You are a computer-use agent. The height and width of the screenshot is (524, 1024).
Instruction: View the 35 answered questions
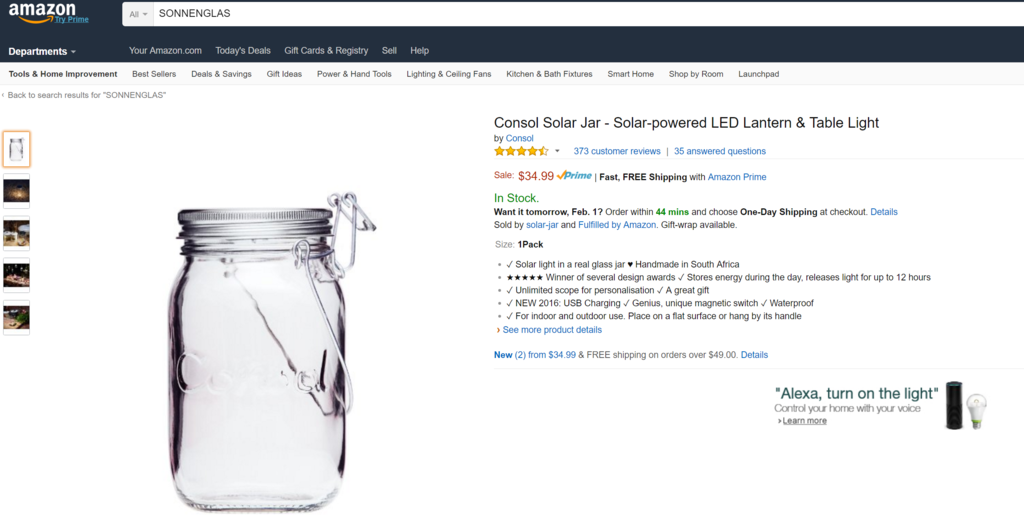(720, 152)
